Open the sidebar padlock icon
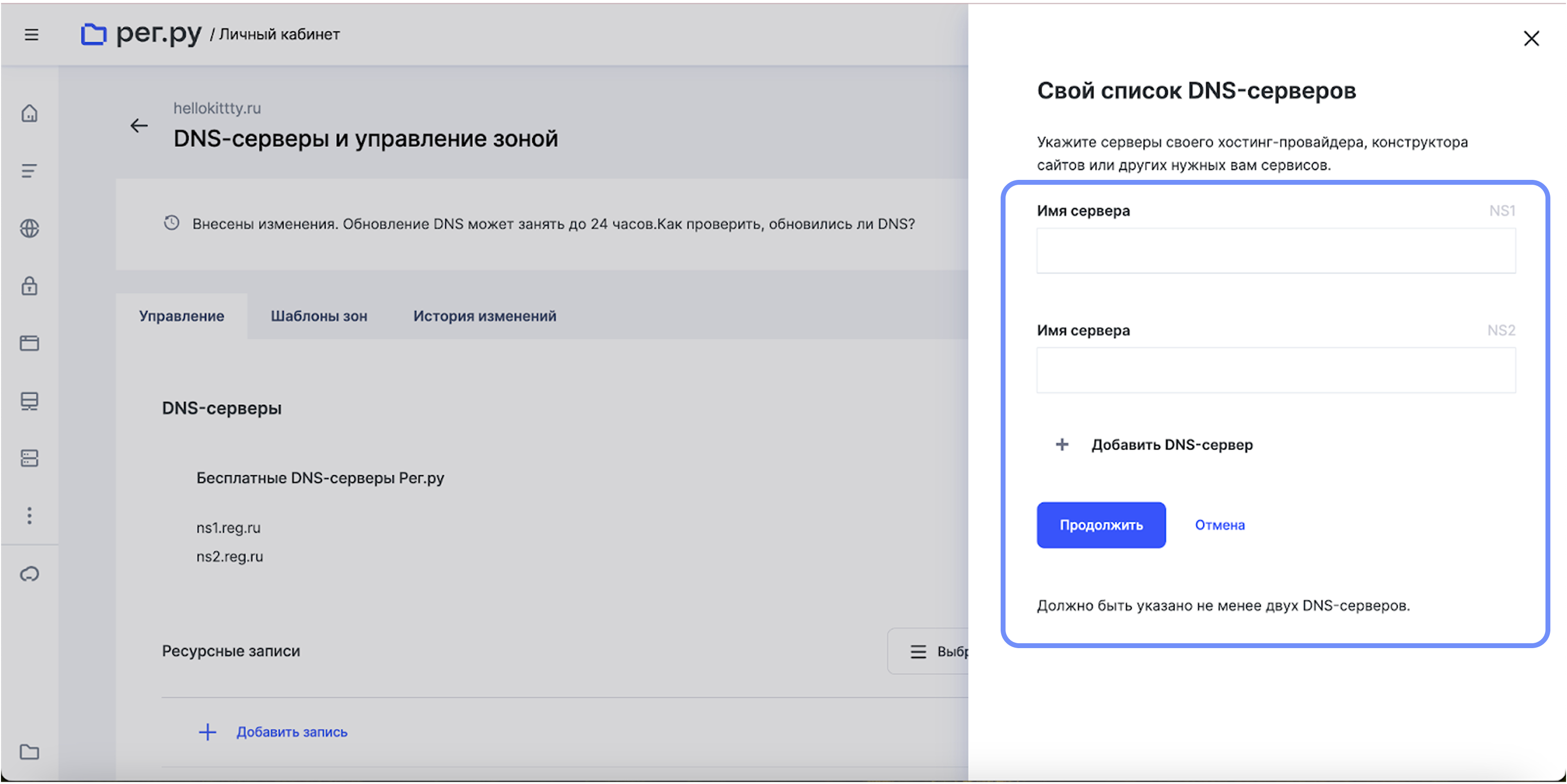The width and height of the screenshot is (1567, 784). point(29,285)
